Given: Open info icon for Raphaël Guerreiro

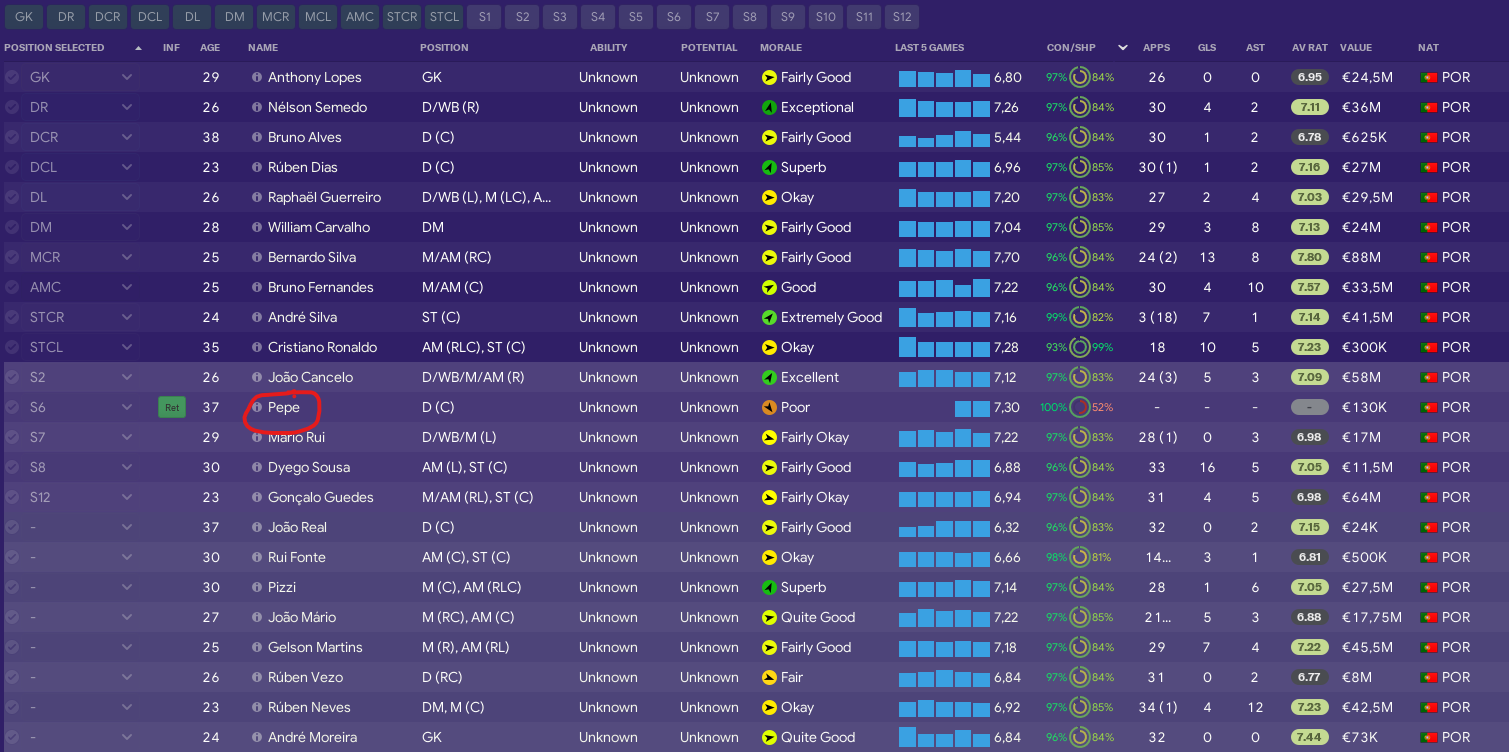Looking at the screenshot, I should coord(257,197).
